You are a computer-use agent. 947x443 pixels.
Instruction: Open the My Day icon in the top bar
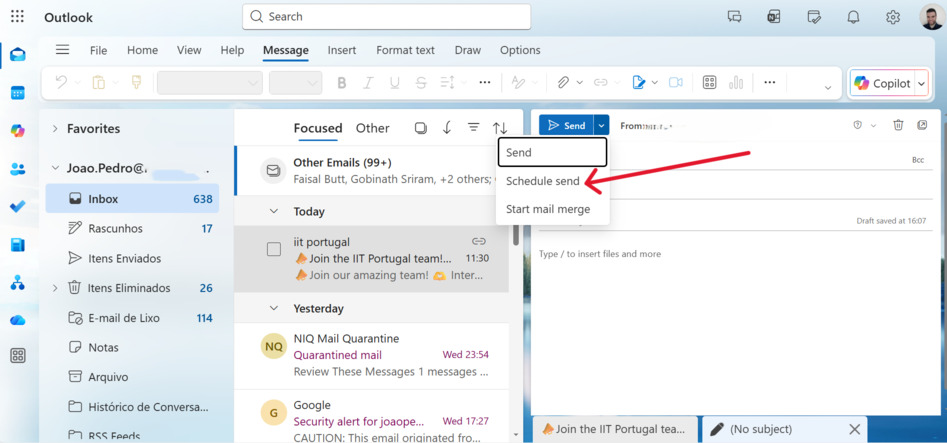814,17
